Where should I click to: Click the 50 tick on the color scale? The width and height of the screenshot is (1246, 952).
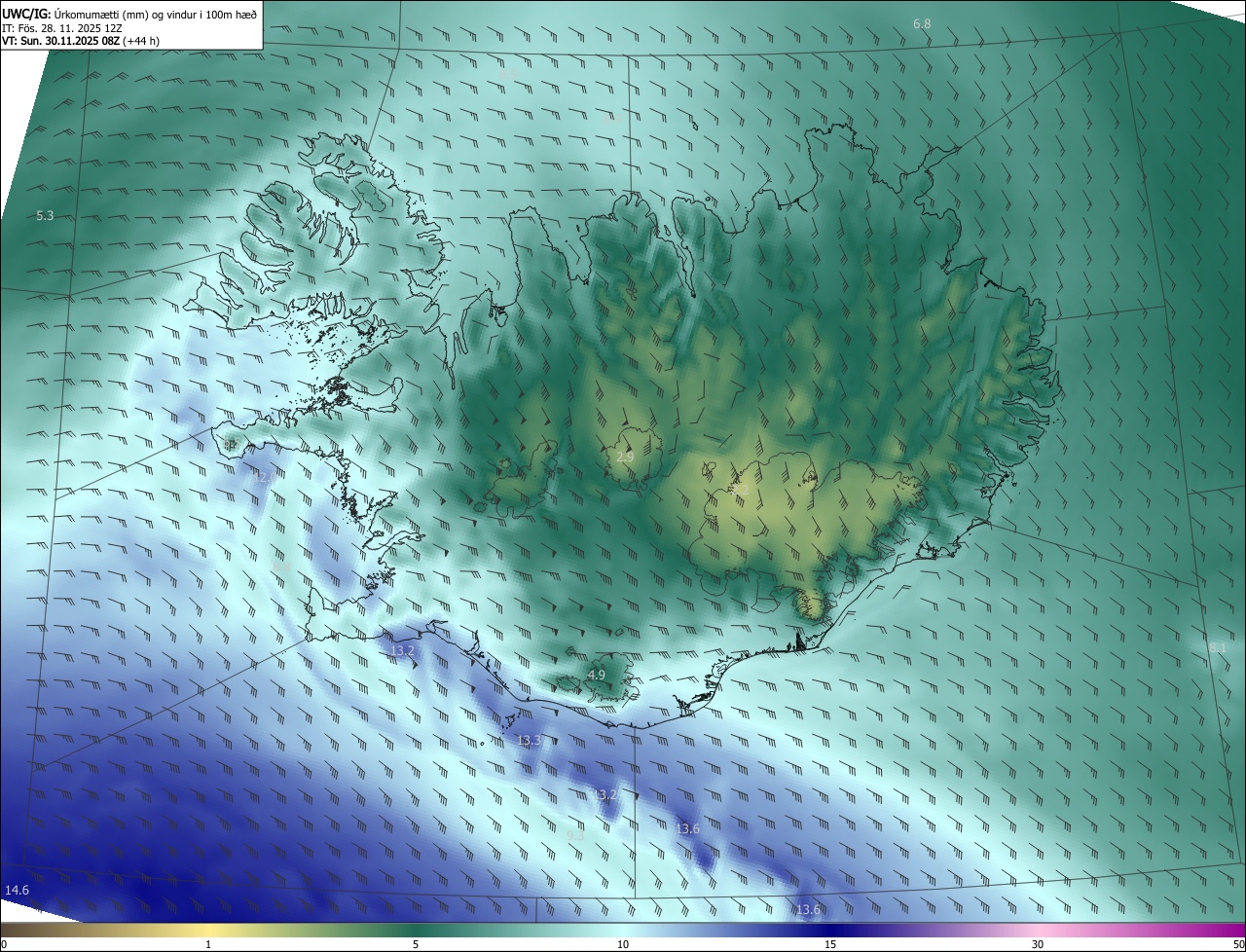click(x=1239, y=944)
